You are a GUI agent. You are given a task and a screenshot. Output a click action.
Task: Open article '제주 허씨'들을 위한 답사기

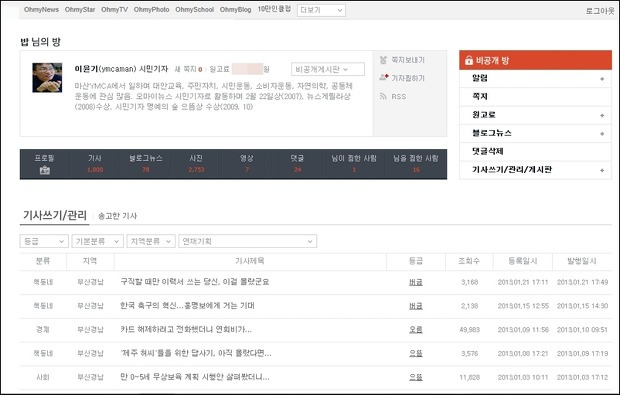pos(196,353)
